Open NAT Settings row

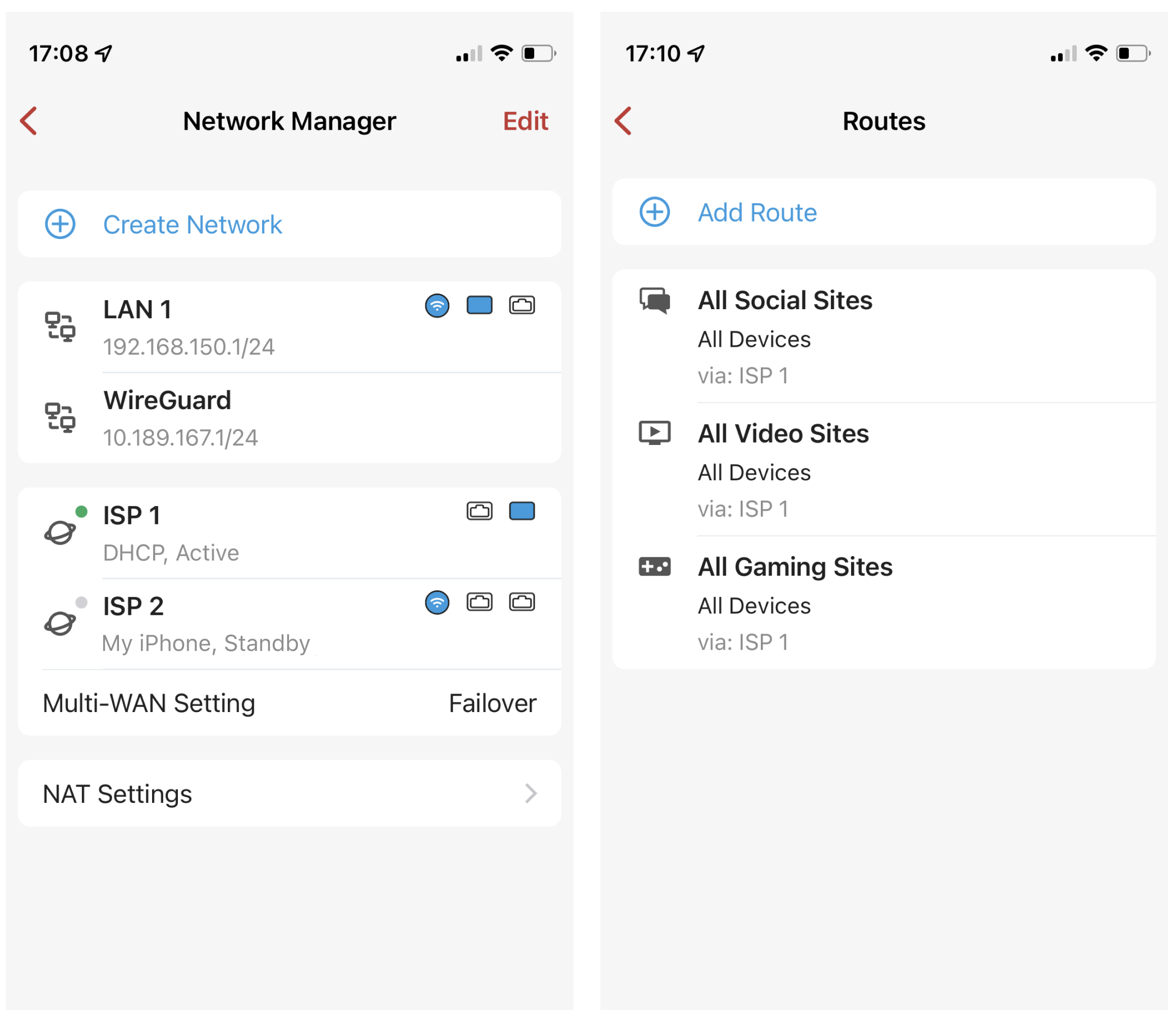click(290, 793)
